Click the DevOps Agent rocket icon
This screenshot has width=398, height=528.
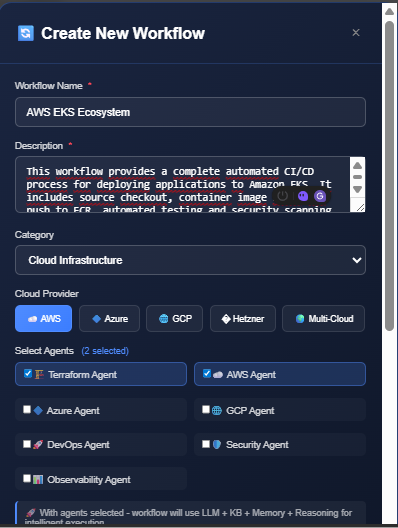point(38,445)
